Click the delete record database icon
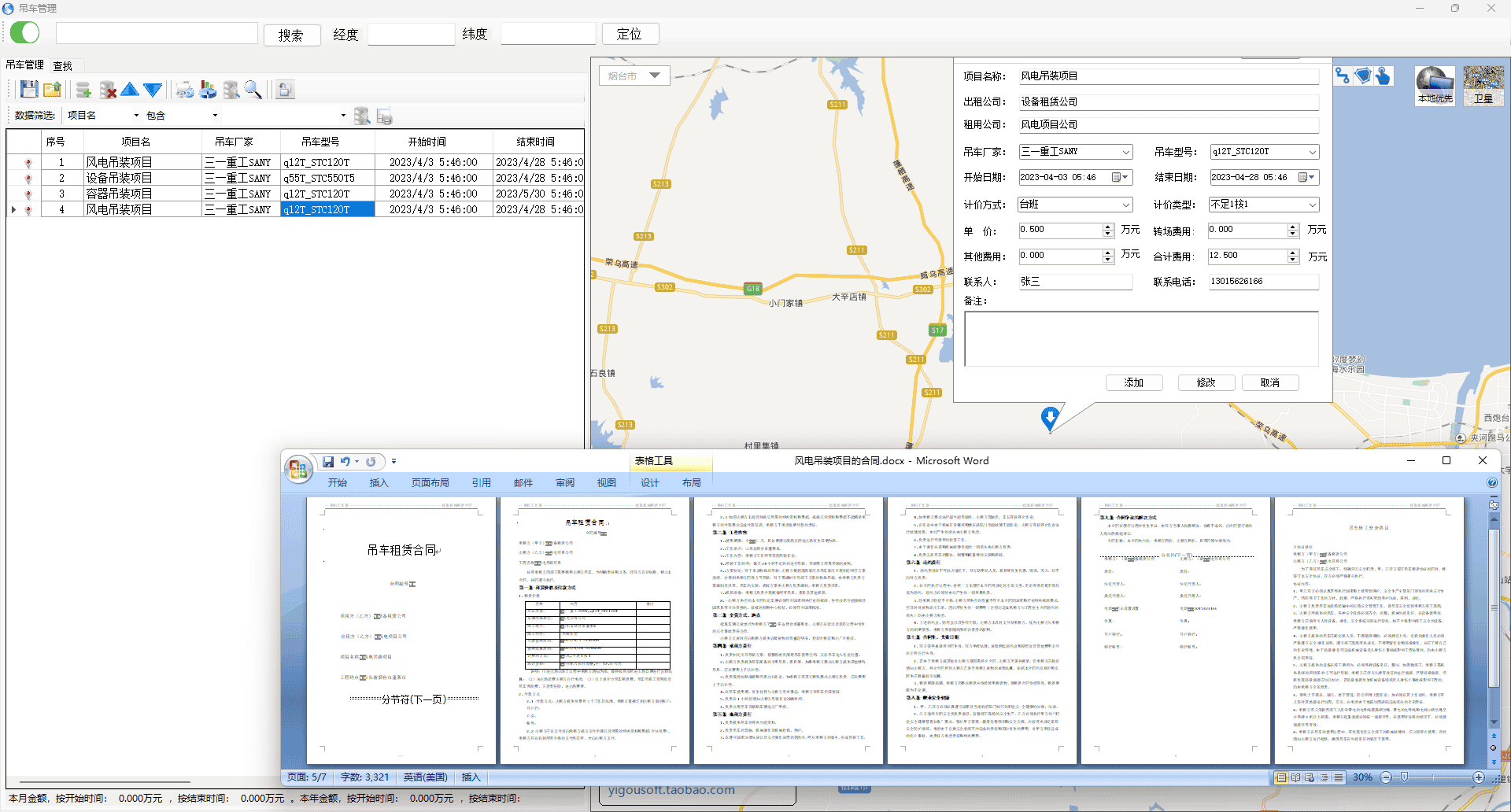The height and width of the screenshot is (812, 1511). tap(108, 90)
